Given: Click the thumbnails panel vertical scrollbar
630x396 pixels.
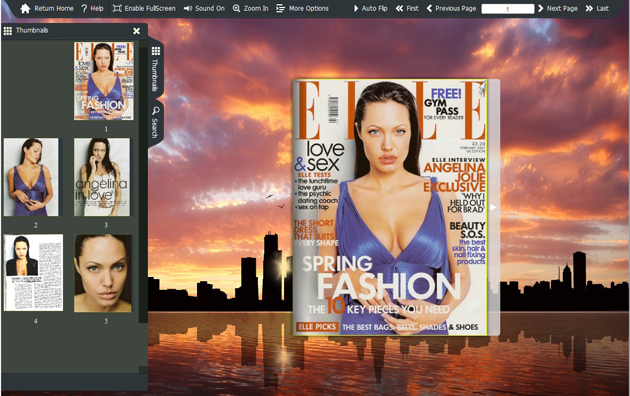Looking at the screenshot, I should click(x=143, y=185).
